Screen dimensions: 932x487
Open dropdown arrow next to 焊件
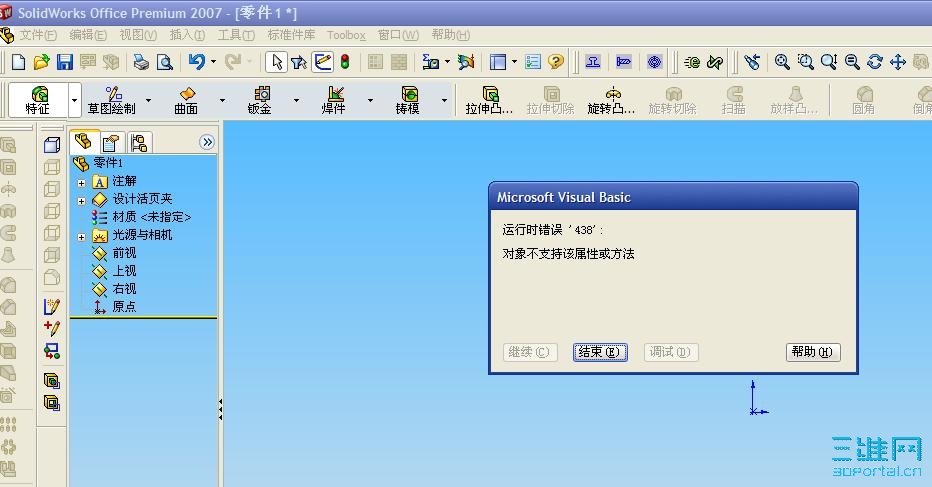370,100
